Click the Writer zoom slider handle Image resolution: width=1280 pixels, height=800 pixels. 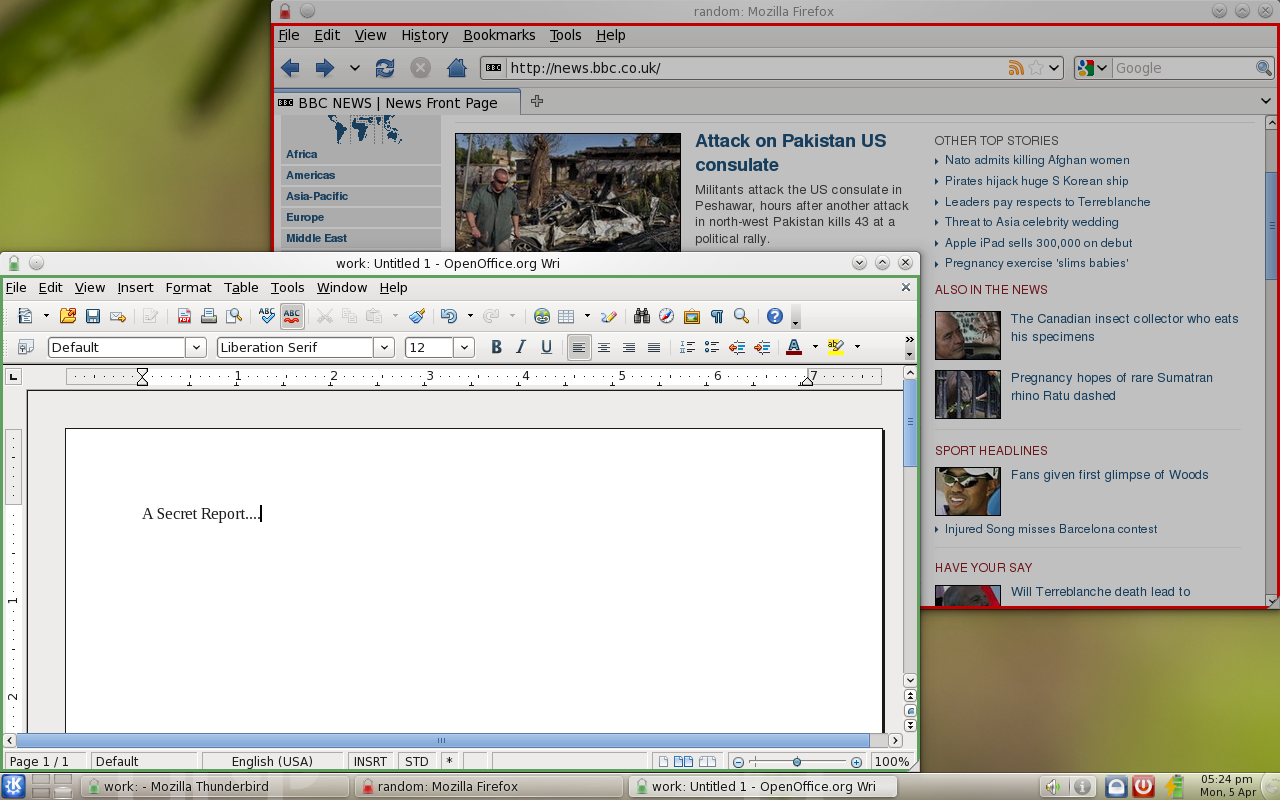[x=797, y=762]
